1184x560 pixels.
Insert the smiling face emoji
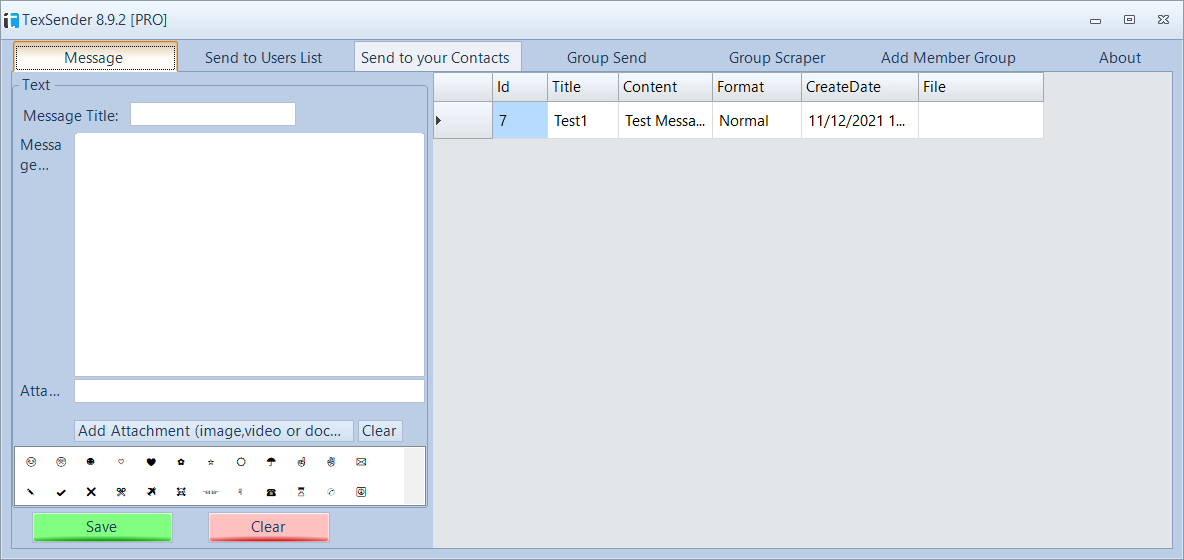(x=31, y=461)
